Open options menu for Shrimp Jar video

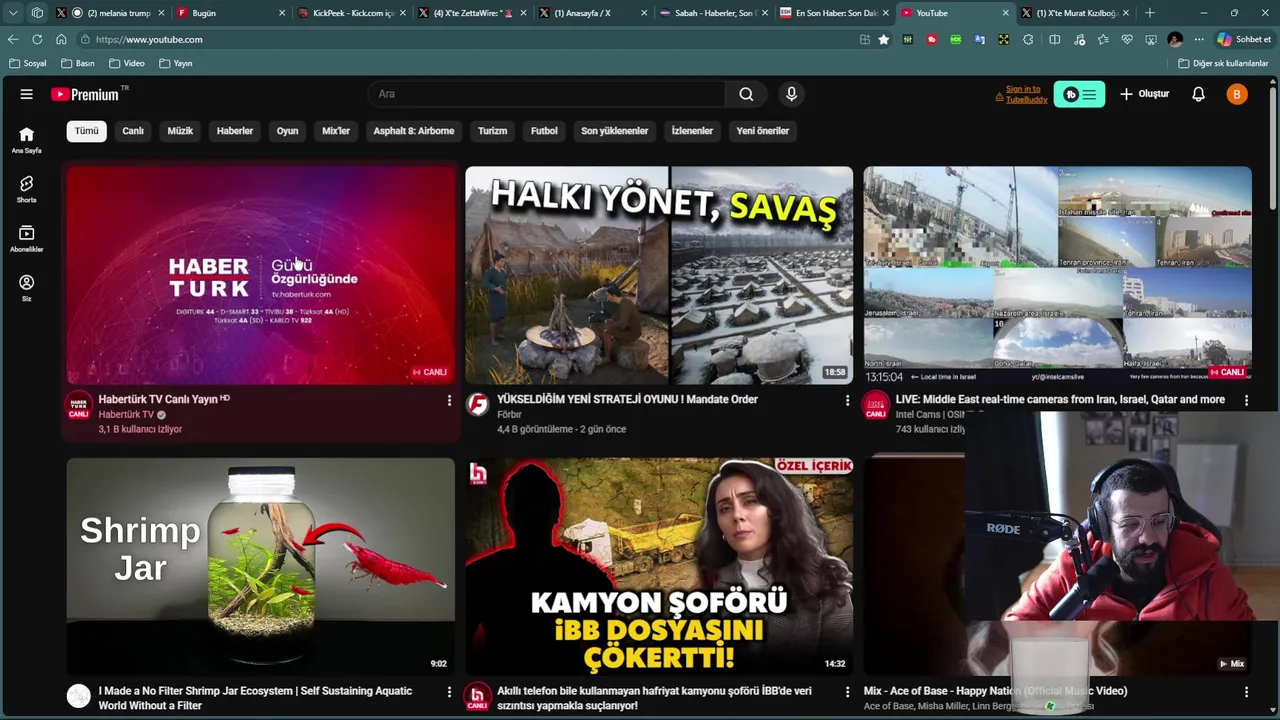(x=449, y=692)
